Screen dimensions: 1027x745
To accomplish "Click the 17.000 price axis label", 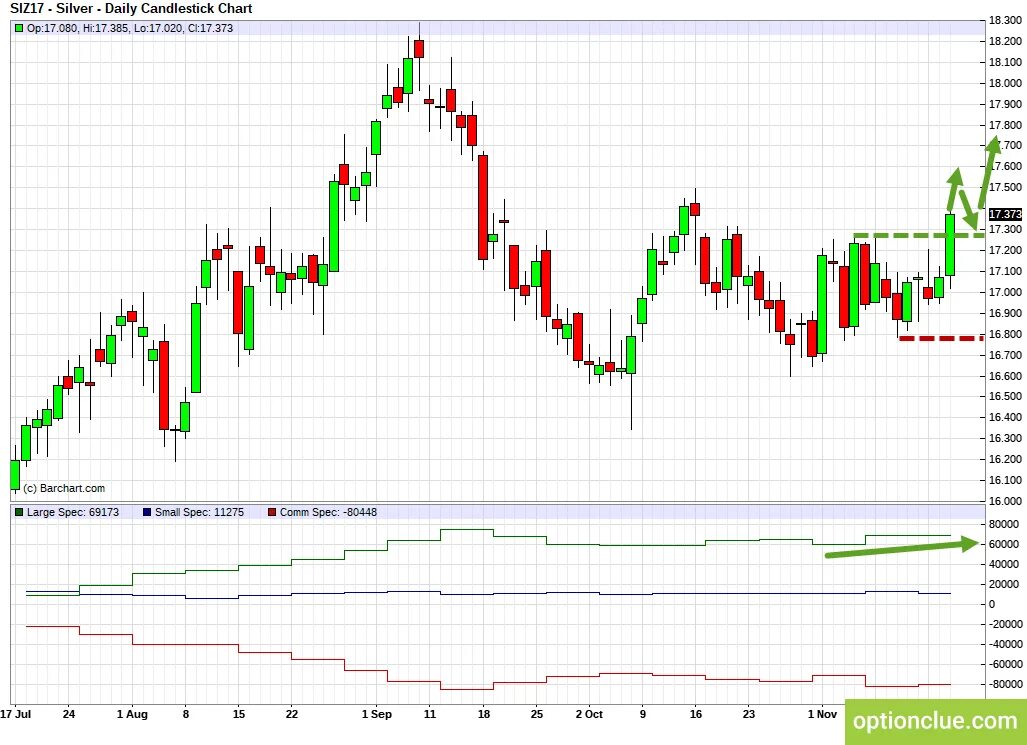I will point(1007,292).
